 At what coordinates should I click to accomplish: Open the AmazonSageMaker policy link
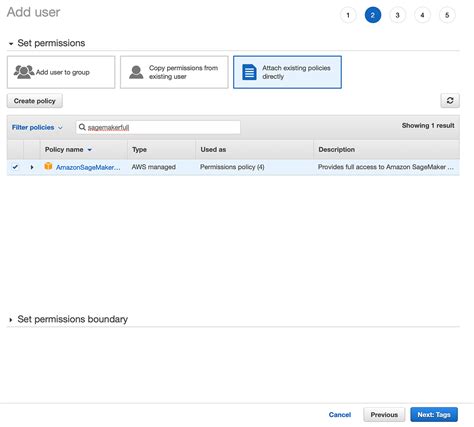(x=88, y=167)
